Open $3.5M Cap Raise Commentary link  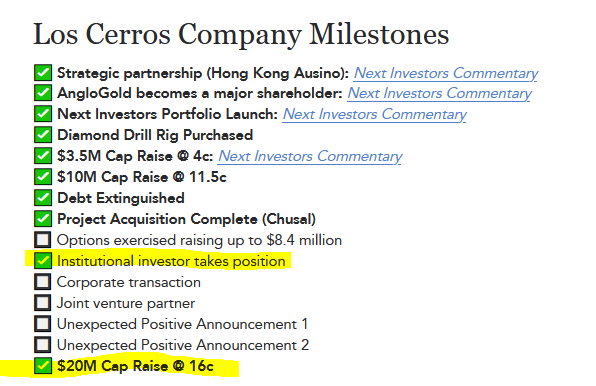310,156
